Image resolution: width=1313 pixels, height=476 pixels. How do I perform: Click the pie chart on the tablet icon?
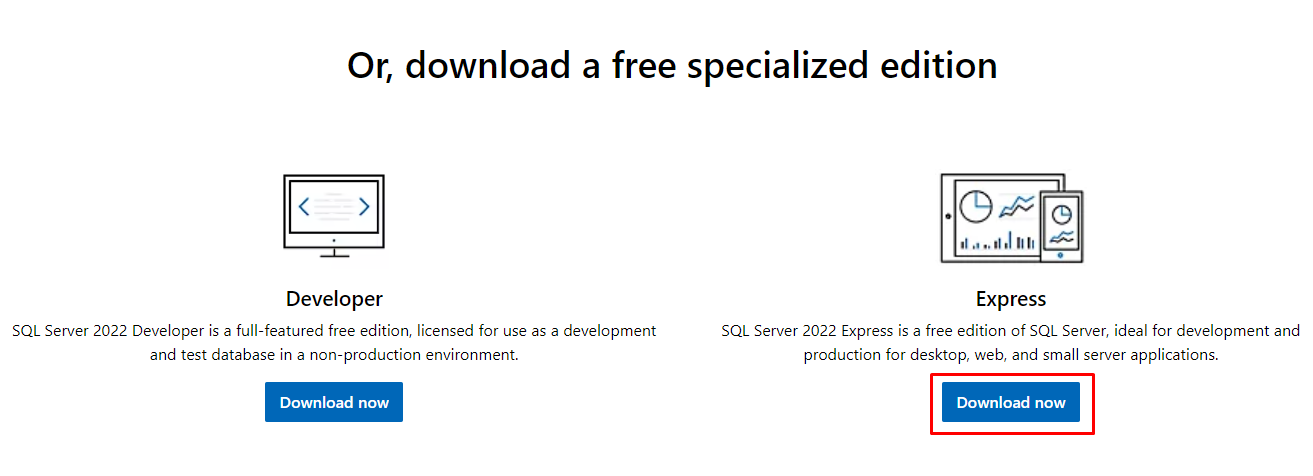pyautogui.click(x=975, y=206)
